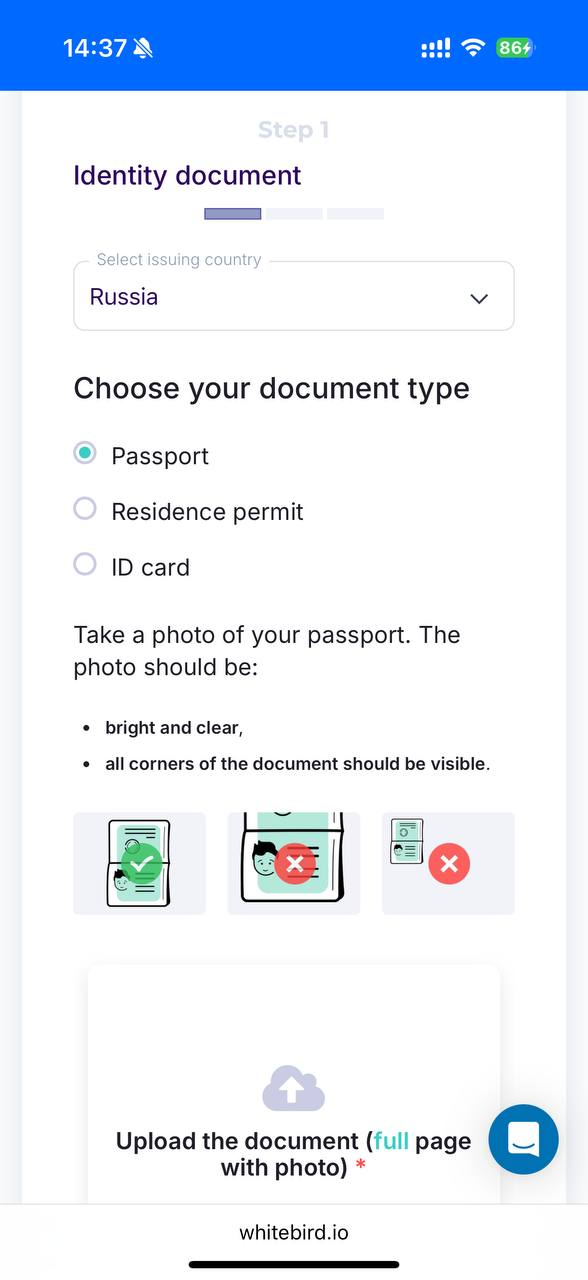Image resolution: width=588 pixels, height=1280 pixels.
Task: Tap the battery indicator showing 86
Action: (515, 48)
